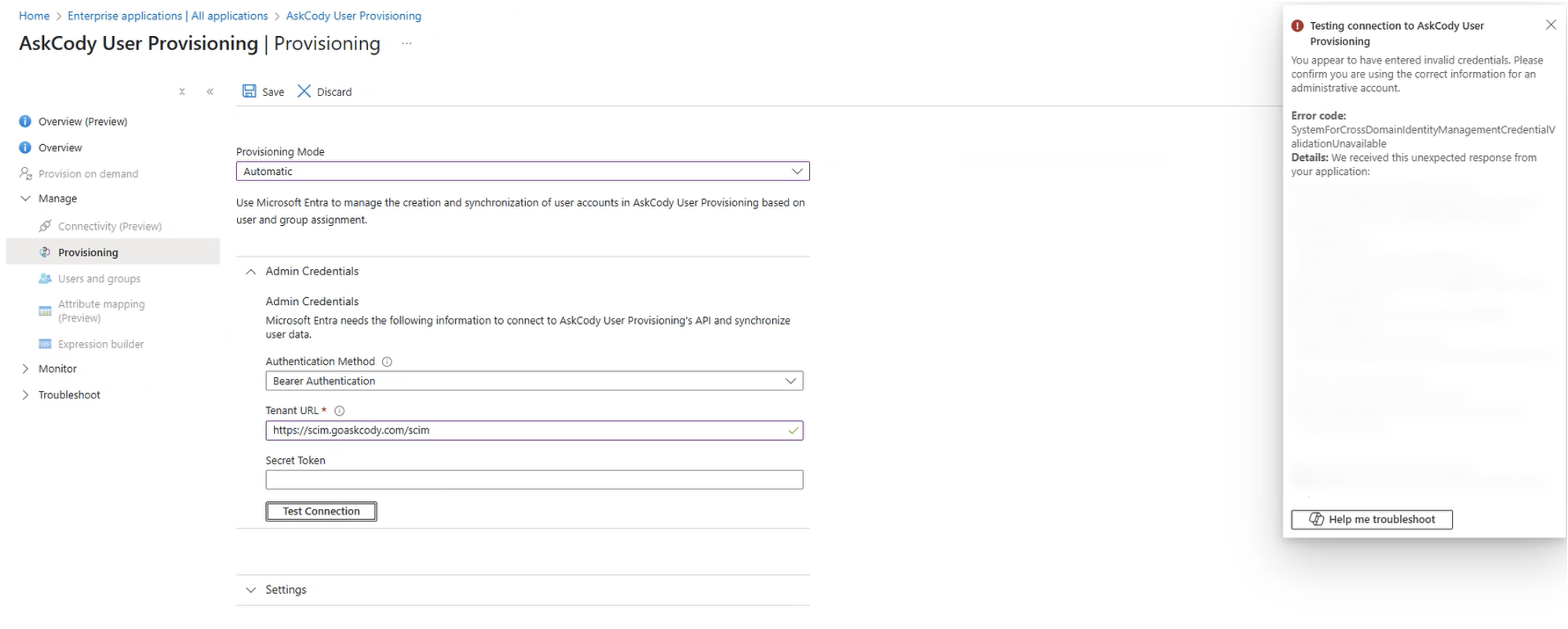
Task: Click the Test Connection button
Action: click(321, 511)
